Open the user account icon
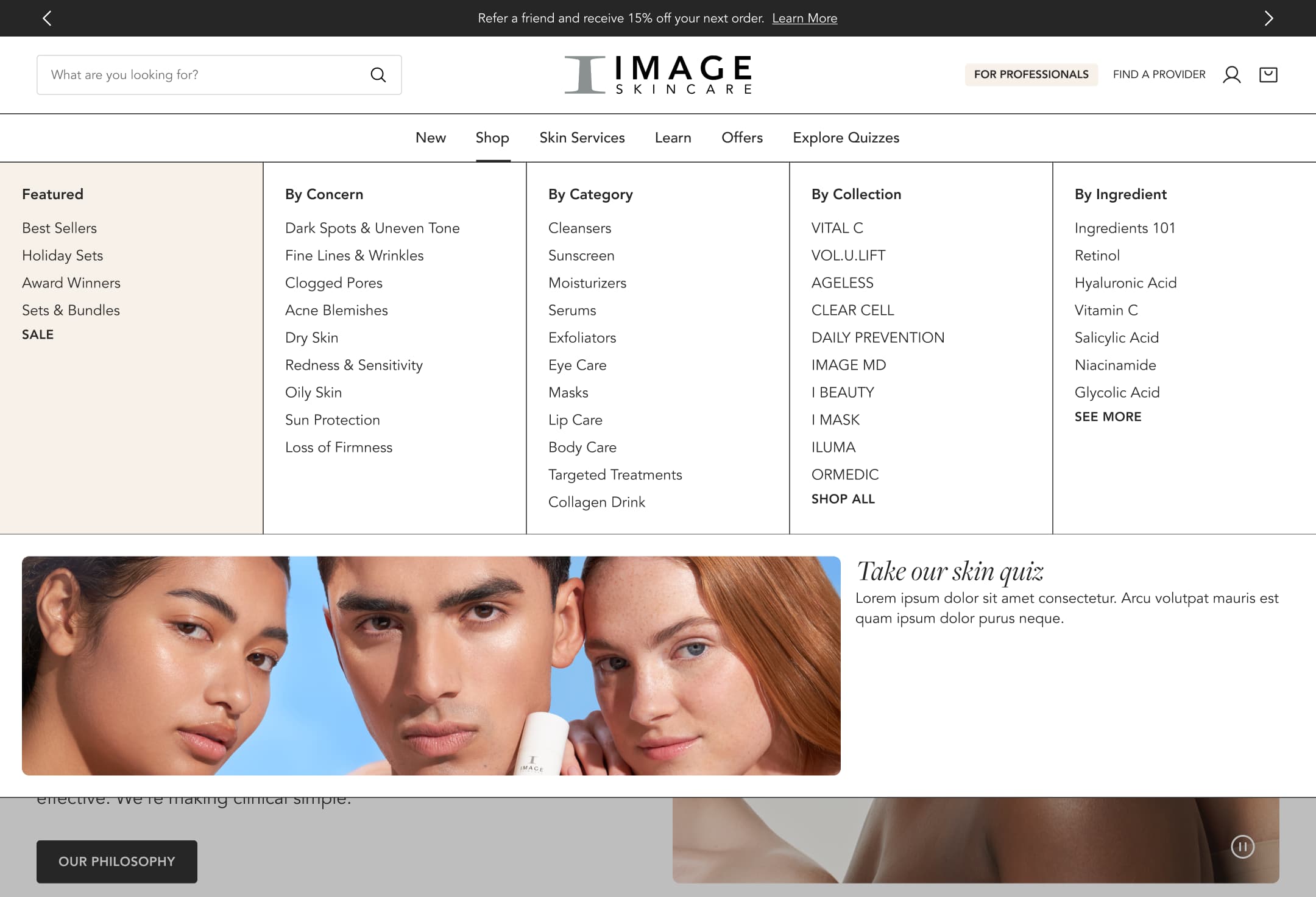 pyautogui.click(x=1231, y=75)
